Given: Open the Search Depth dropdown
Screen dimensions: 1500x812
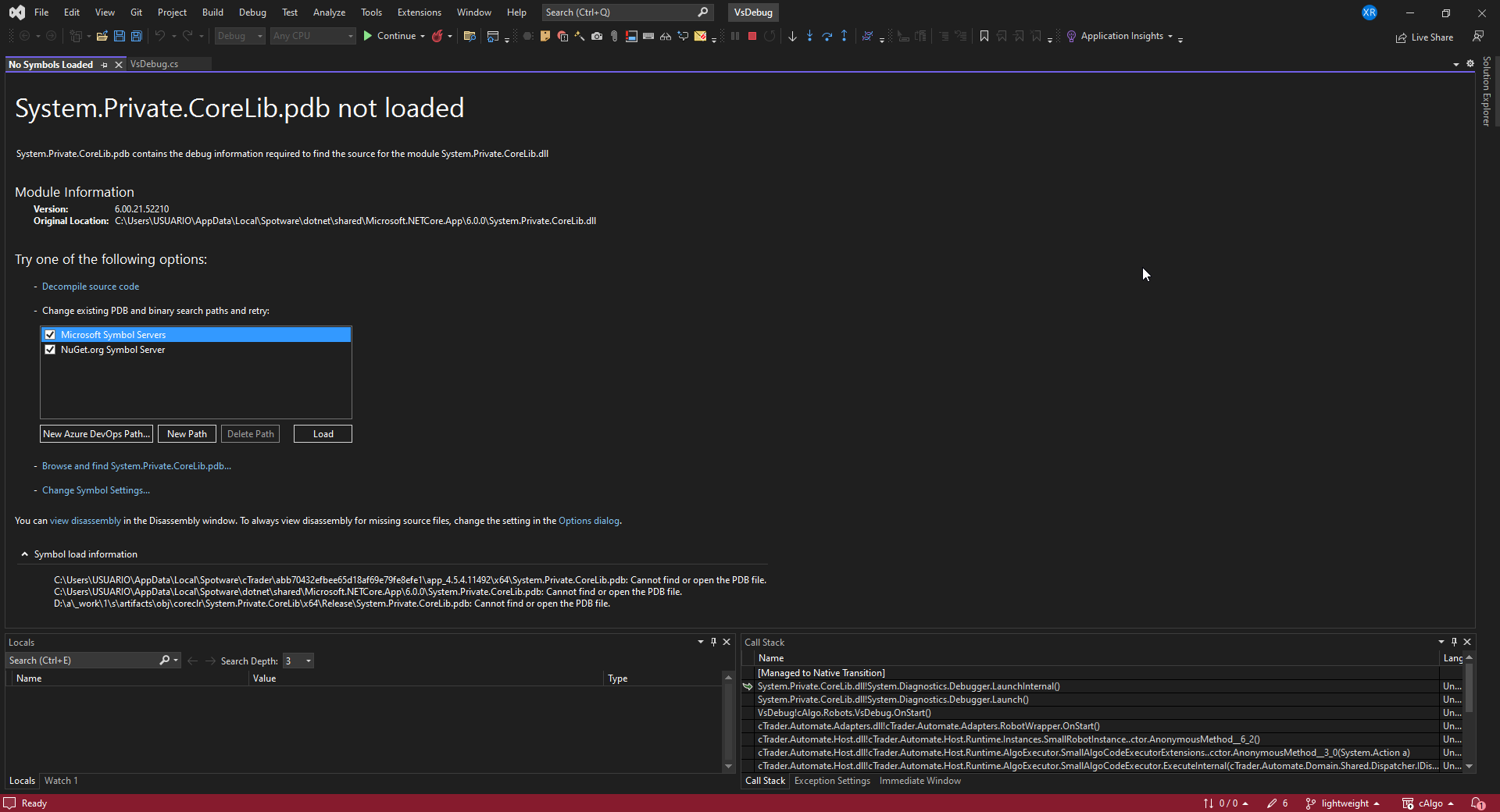Looking at the screenshot, I should 298,661.
